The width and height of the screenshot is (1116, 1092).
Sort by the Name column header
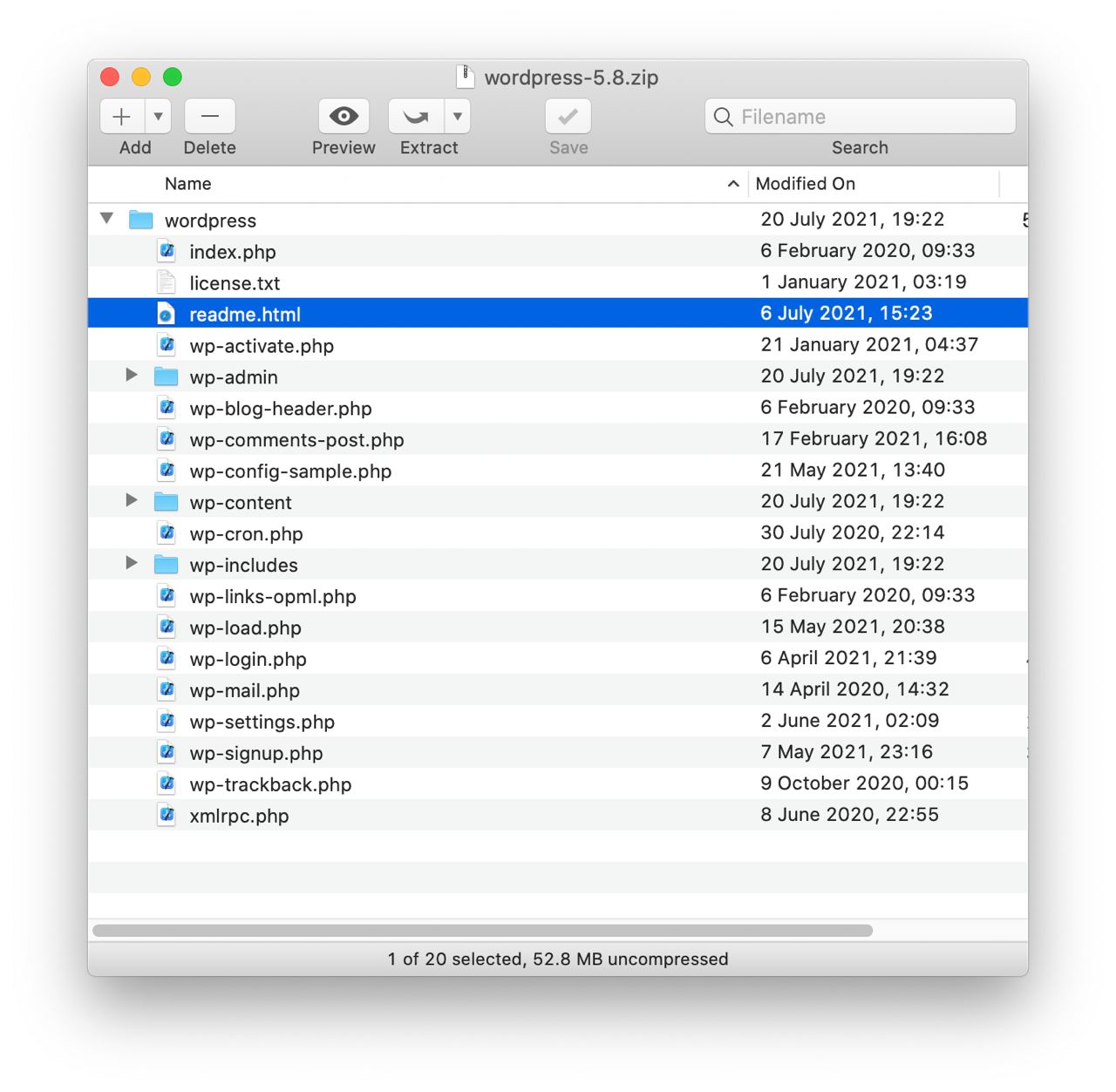(x=187, y=184)
